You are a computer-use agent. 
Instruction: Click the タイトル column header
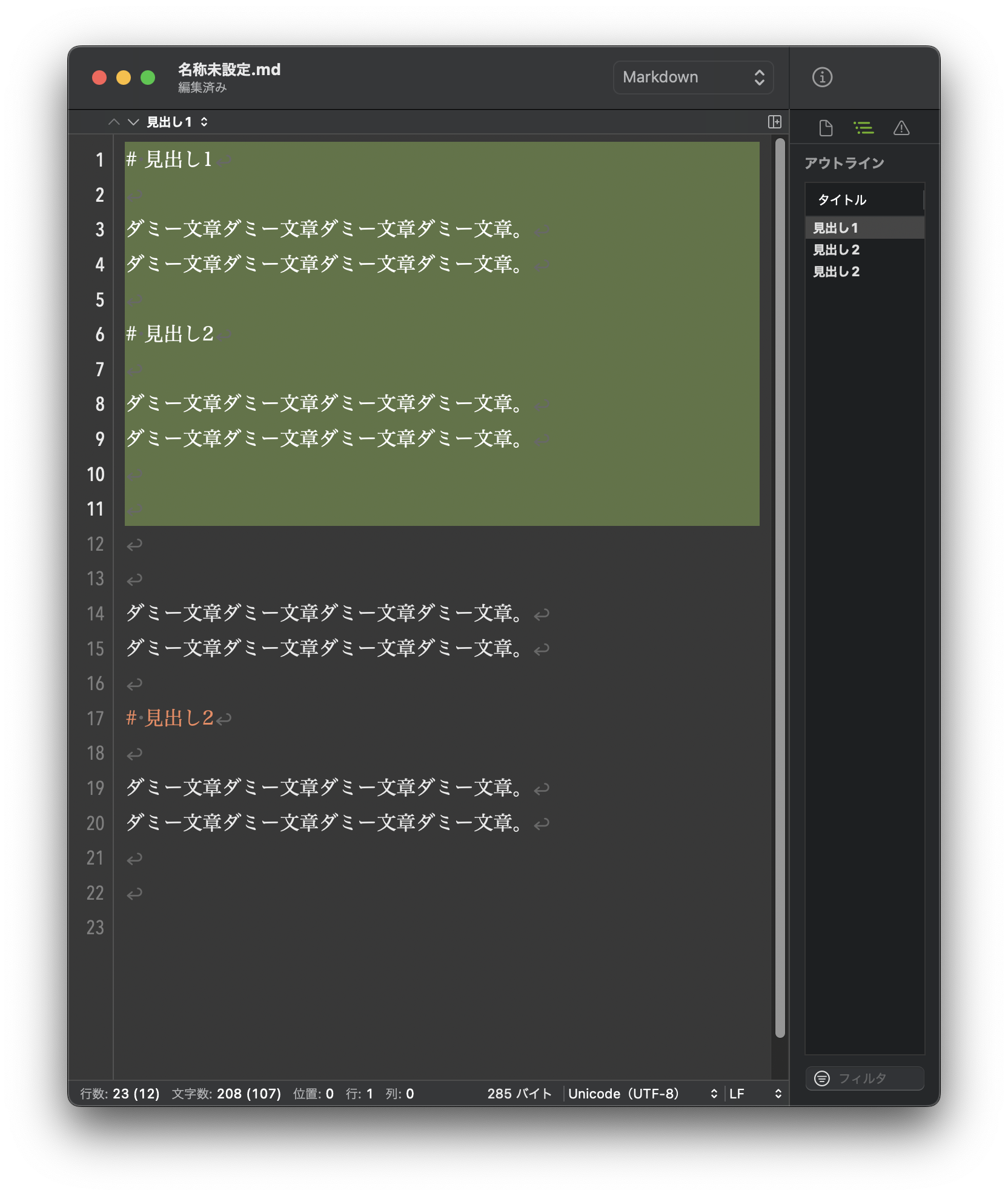[864, 200]
